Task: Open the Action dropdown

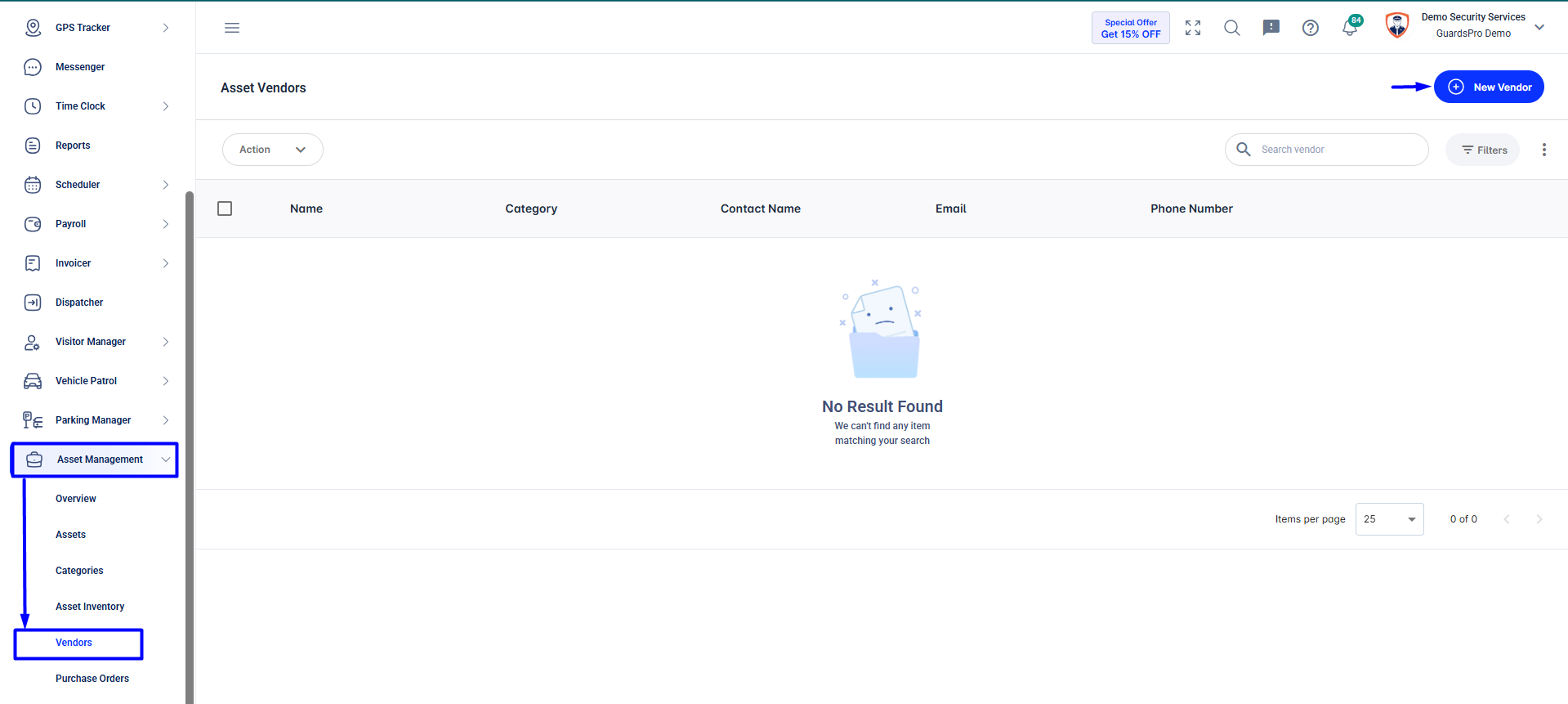Action: tap(273, 150)
